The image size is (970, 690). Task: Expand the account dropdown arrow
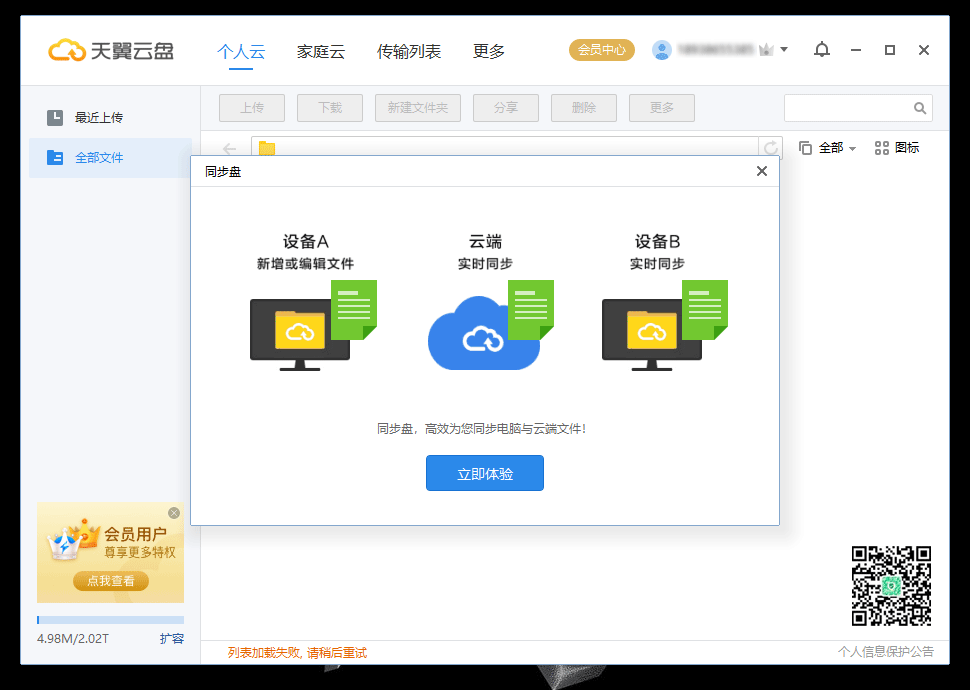click(x=782, y=49)
